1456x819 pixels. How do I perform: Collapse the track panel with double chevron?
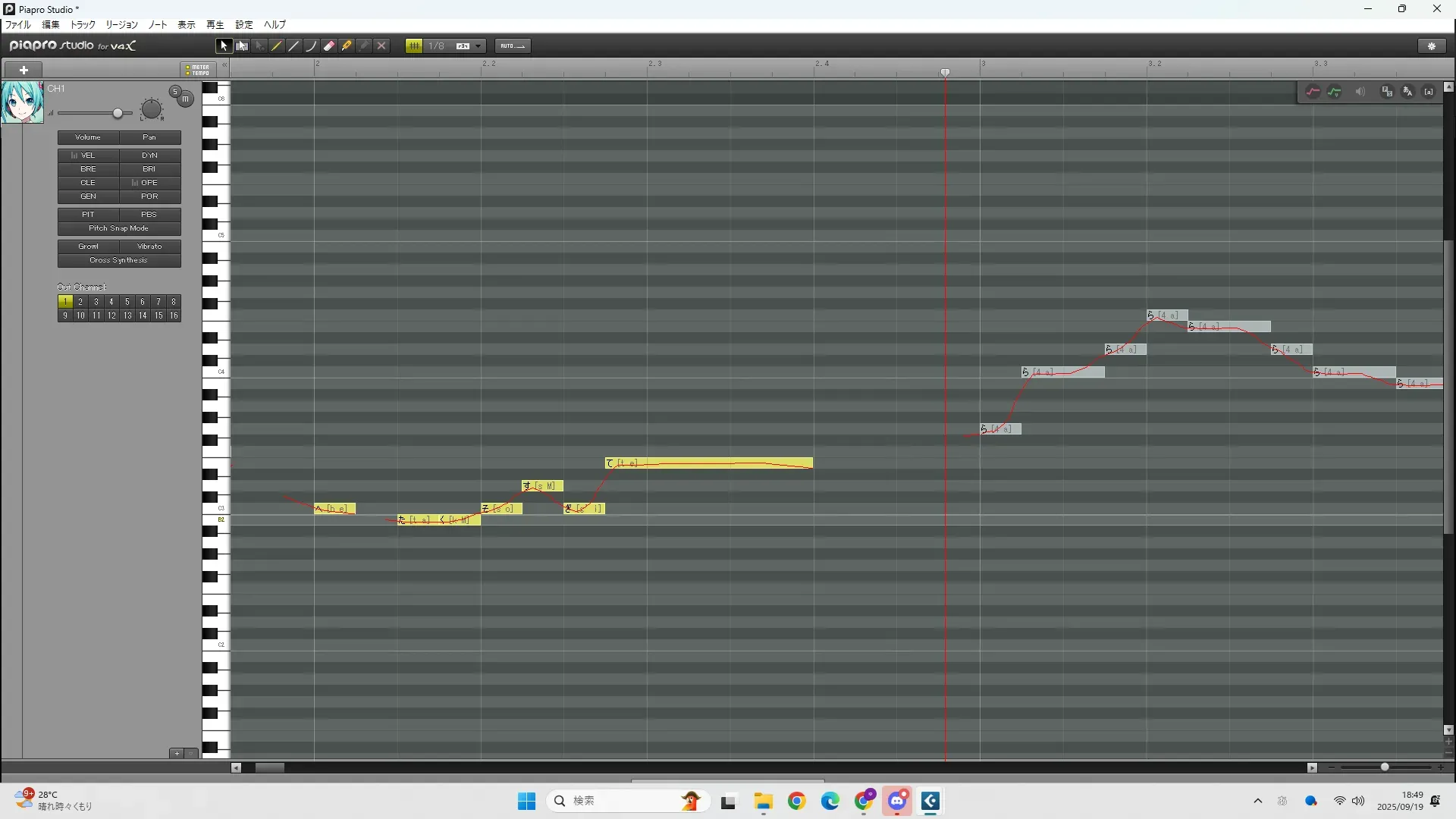tap(224, 66)
